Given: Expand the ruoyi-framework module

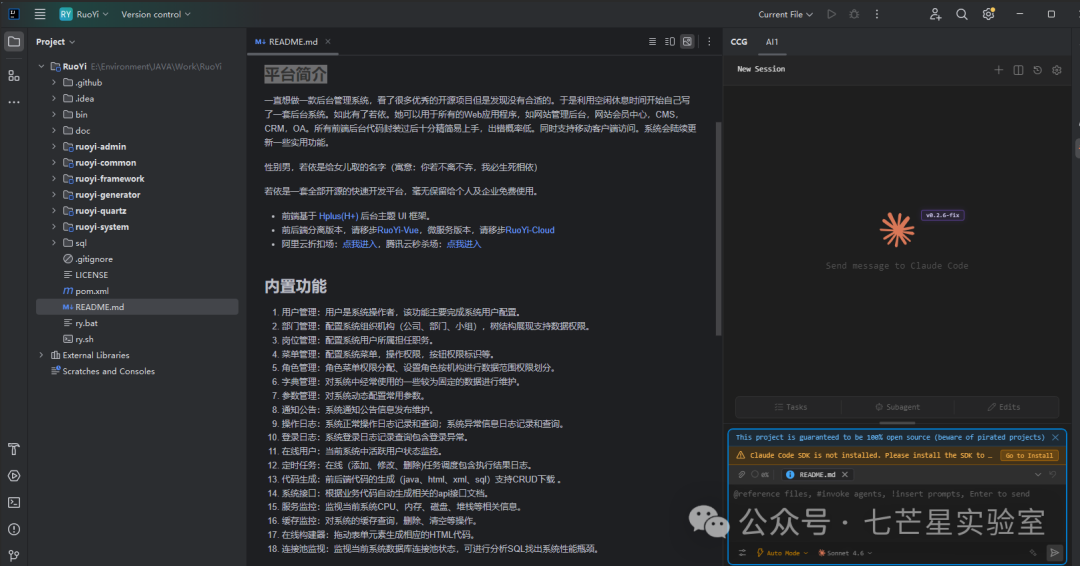Looking at the screenshot, I should [x=54, y=178].
